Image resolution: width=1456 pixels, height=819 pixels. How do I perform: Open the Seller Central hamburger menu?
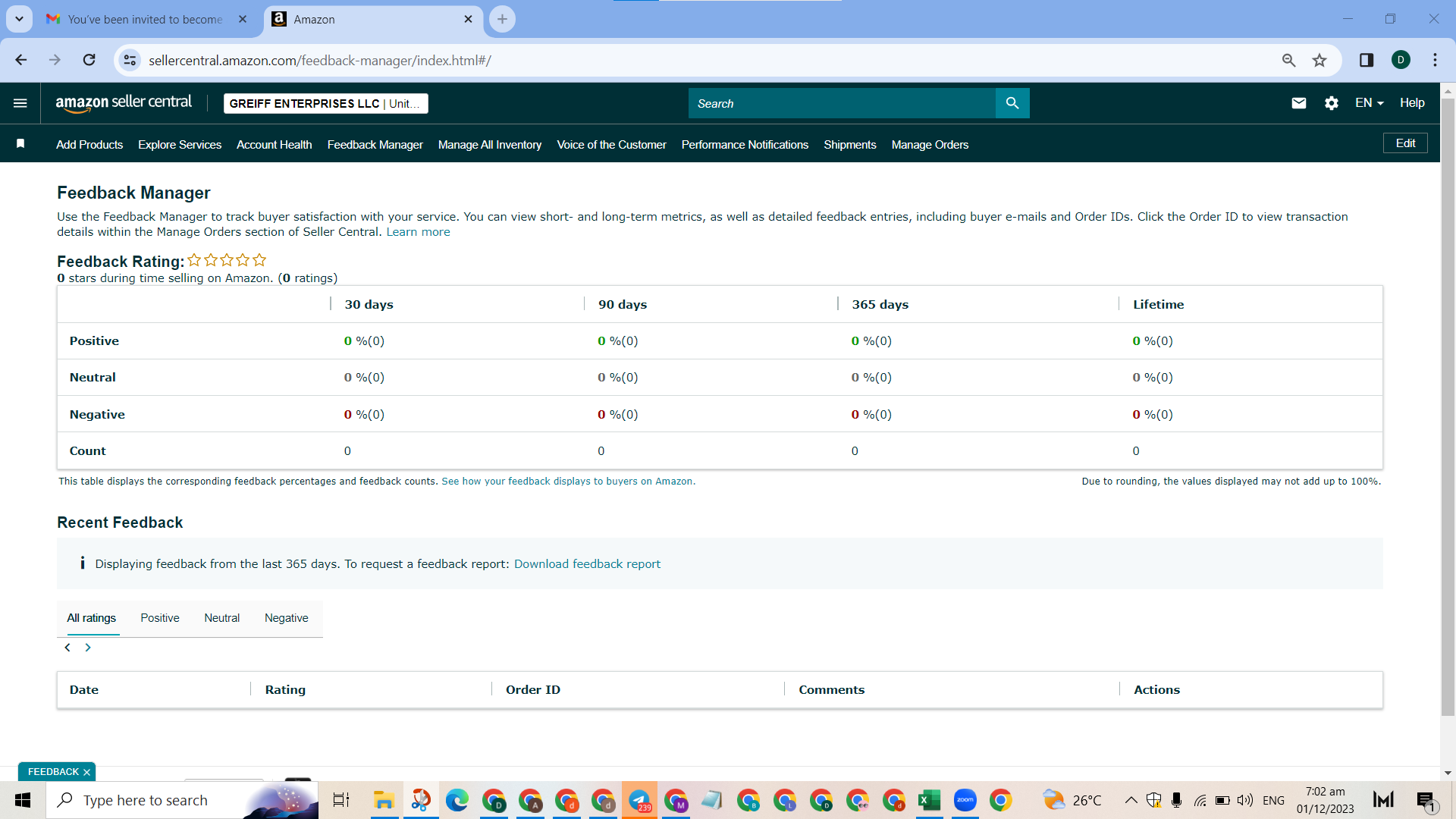20,103
